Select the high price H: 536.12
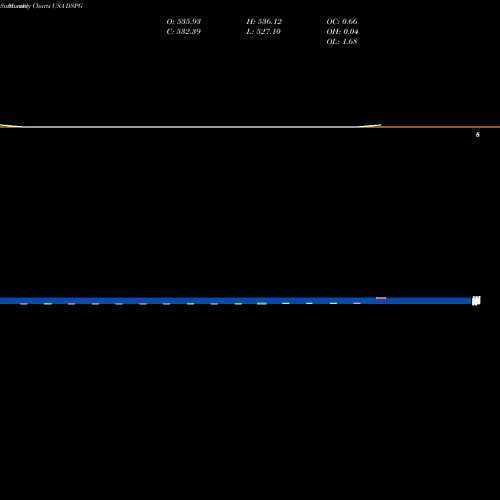This screenshot has width=500, height=500. pyautogui.click(x=264, y=22)
